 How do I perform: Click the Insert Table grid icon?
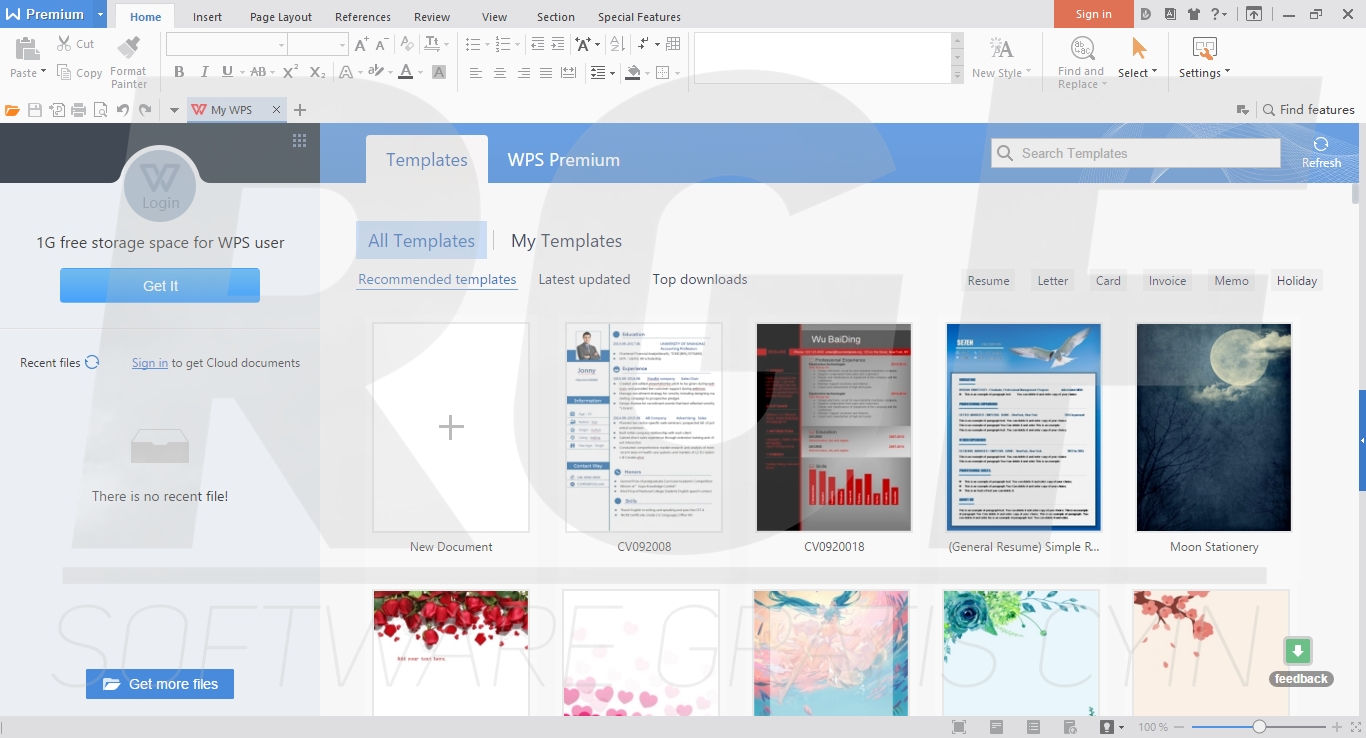coord(673,44)
